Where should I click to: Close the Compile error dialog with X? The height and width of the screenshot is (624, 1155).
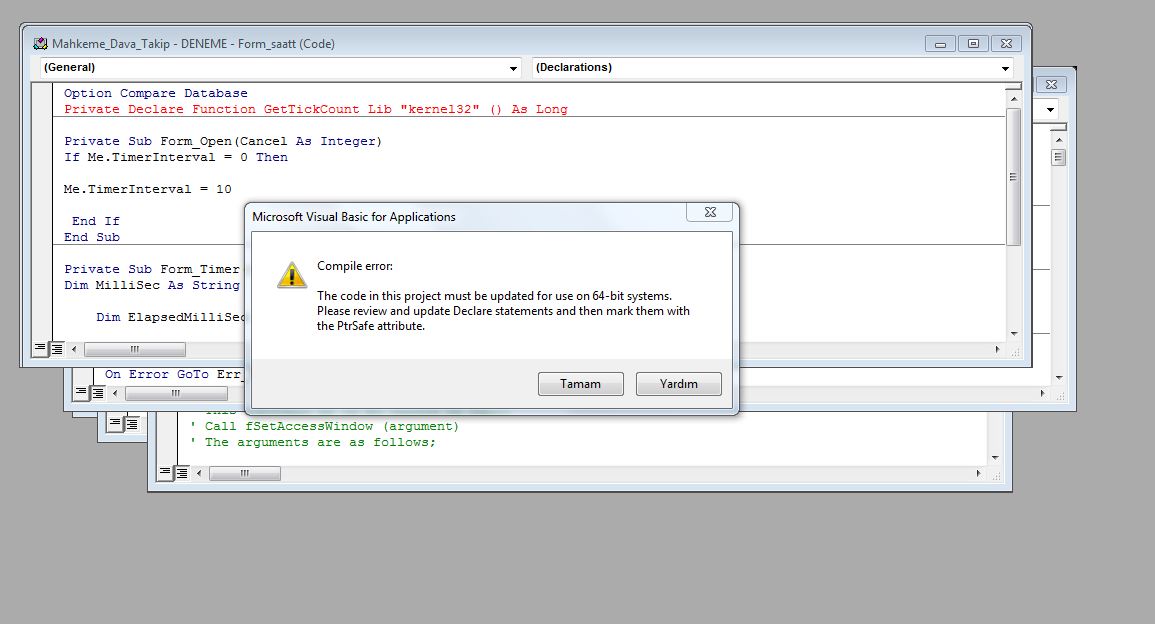(x=709, y=213)
